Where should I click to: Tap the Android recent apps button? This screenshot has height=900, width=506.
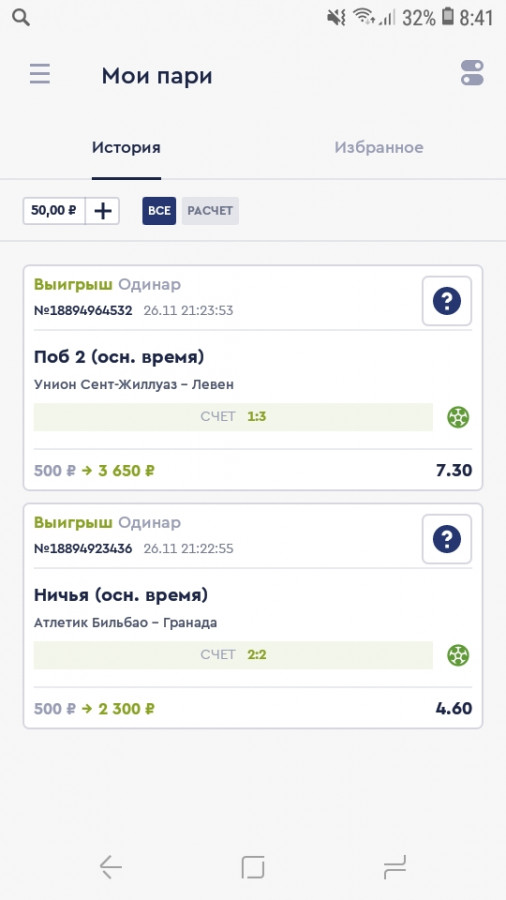tap(395, 867)
